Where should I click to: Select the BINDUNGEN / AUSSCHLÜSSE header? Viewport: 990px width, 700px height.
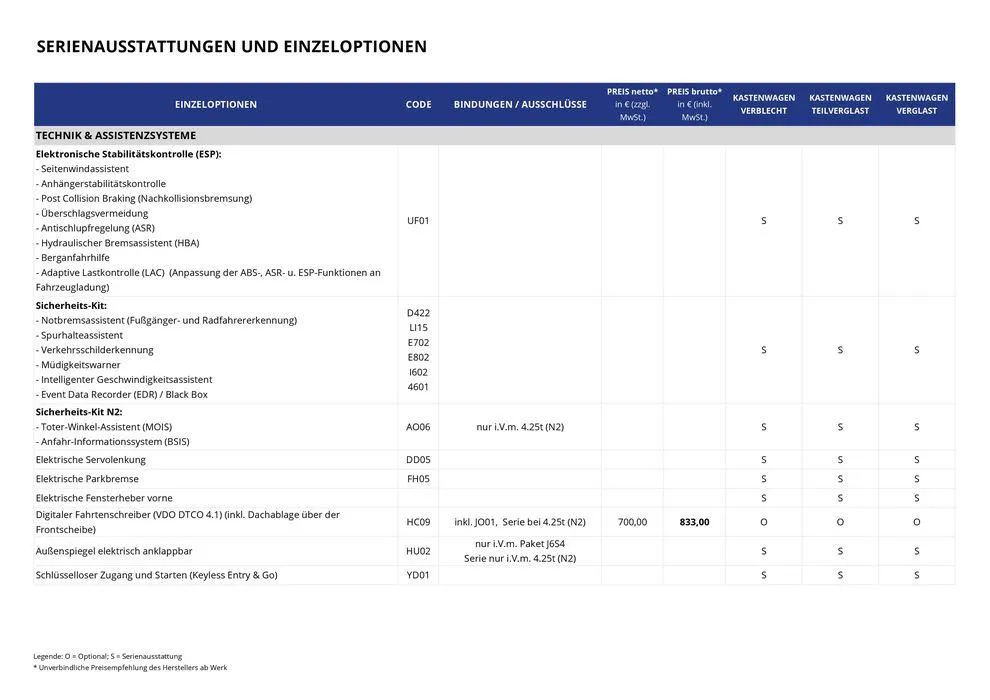pos(520,105)
